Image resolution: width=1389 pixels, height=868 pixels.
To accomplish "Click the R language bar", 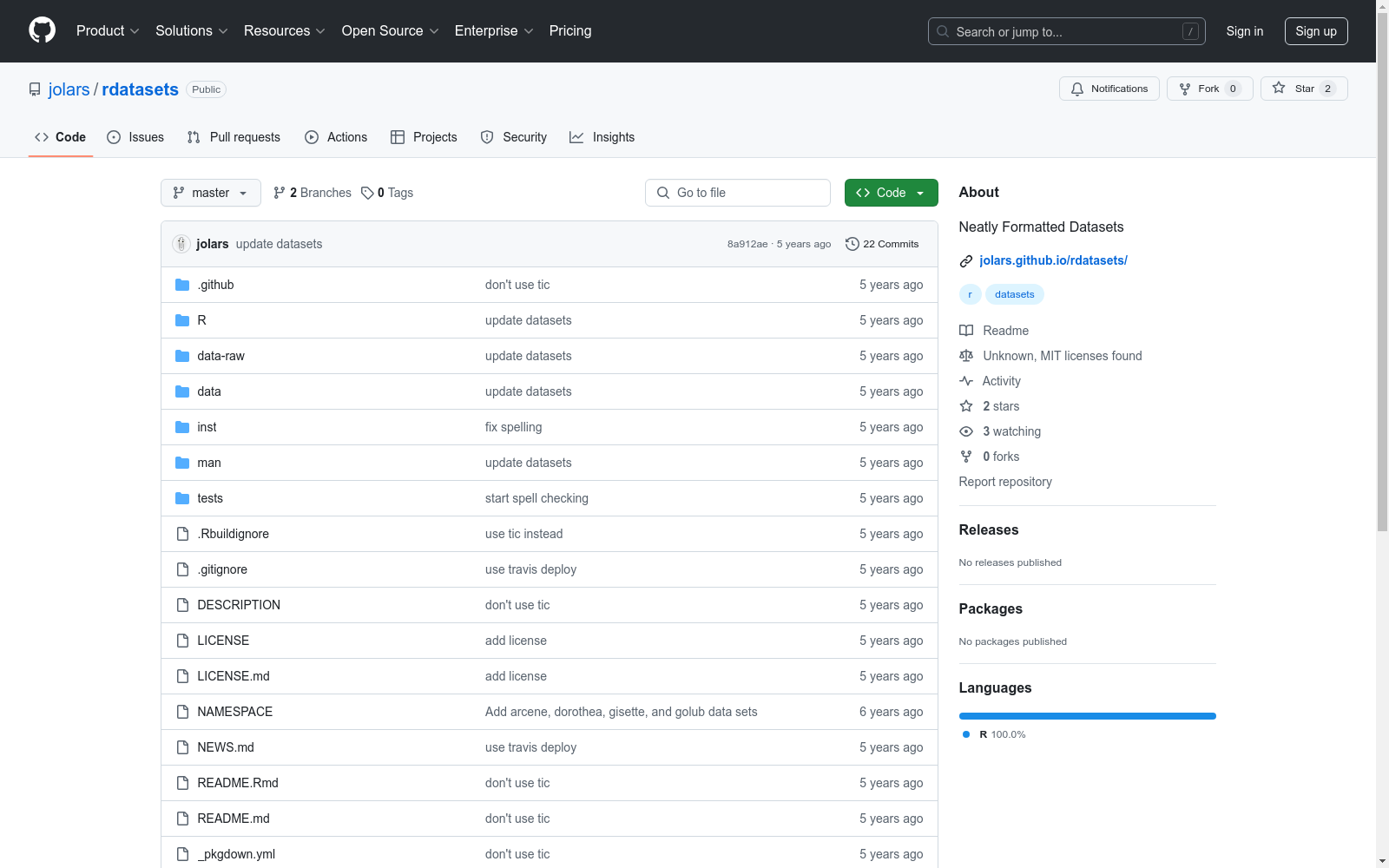I will (x=1088, y=716).
